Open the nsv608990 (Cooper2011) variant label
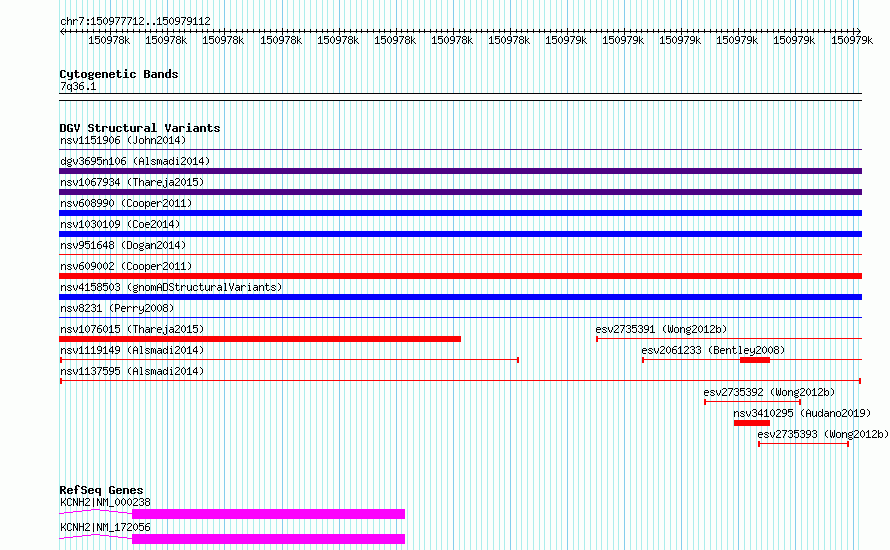 pyautogui.click(x=126, y=203)
